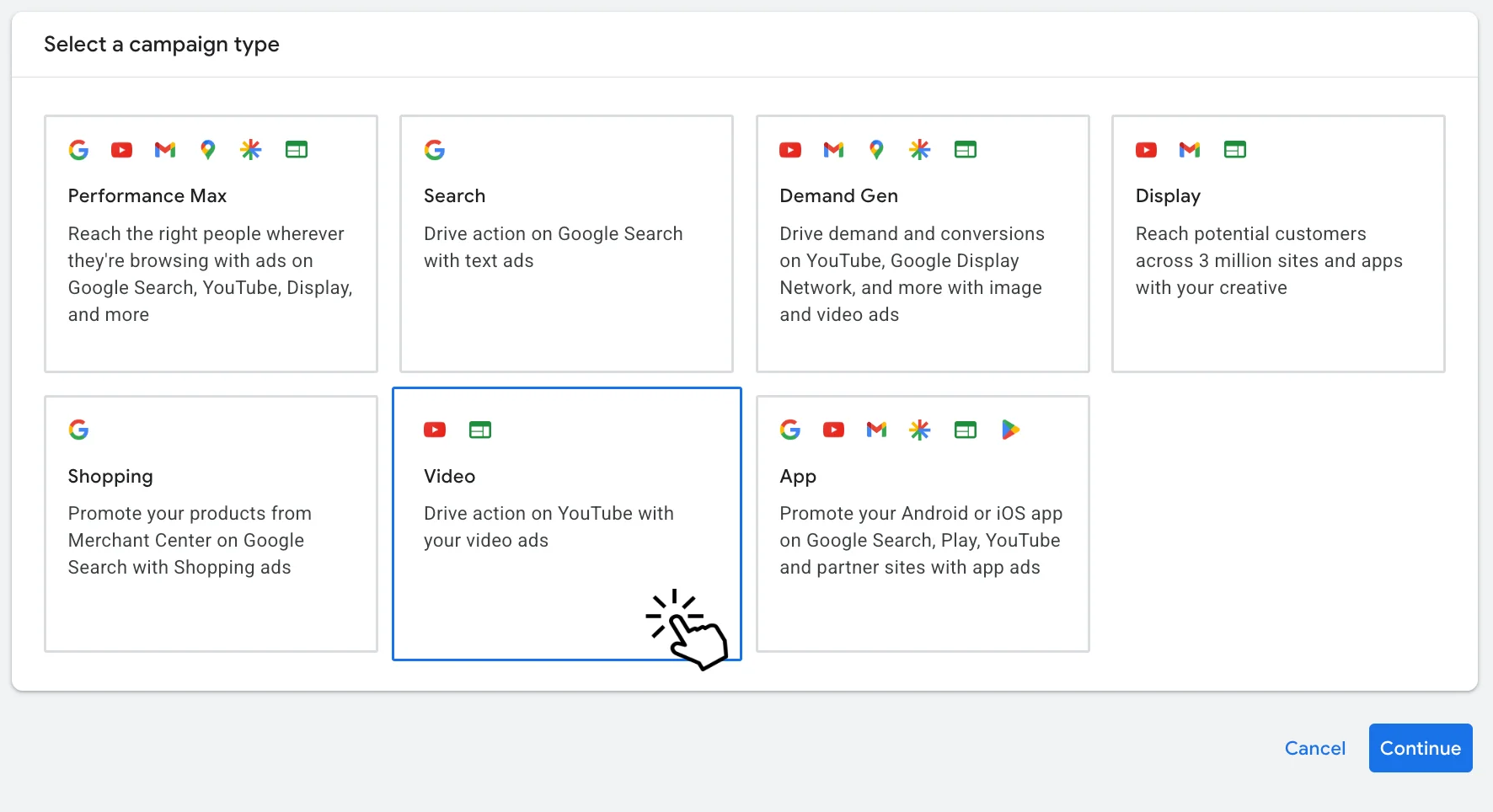Click the Gmail icon in Performance Max card
This screenshot has height=812, width=1493.
click(165, 150)
